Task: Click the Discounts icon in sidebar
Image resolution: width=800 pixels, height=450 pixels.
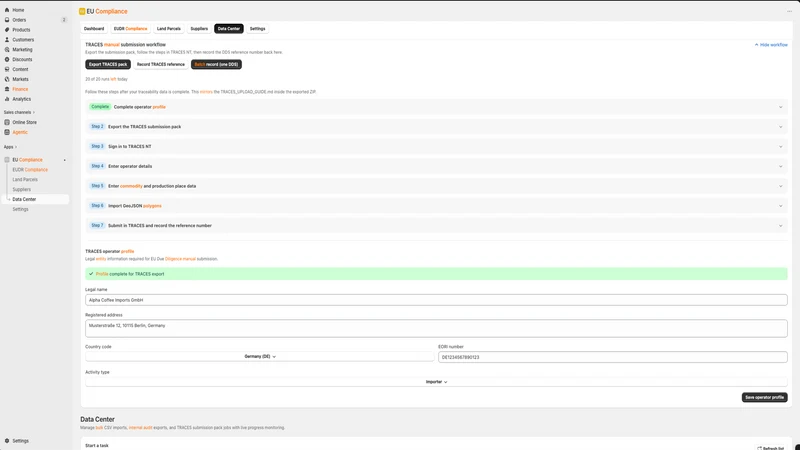Action: tap(7, 59)
